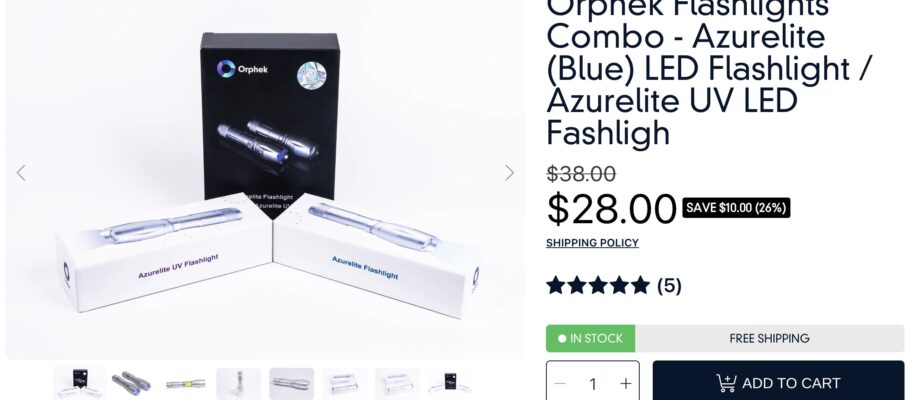Image resolution: width=920 pixels, height=400 pixels.
Task: Advance to the next product image
Action: tap(509, 173)
